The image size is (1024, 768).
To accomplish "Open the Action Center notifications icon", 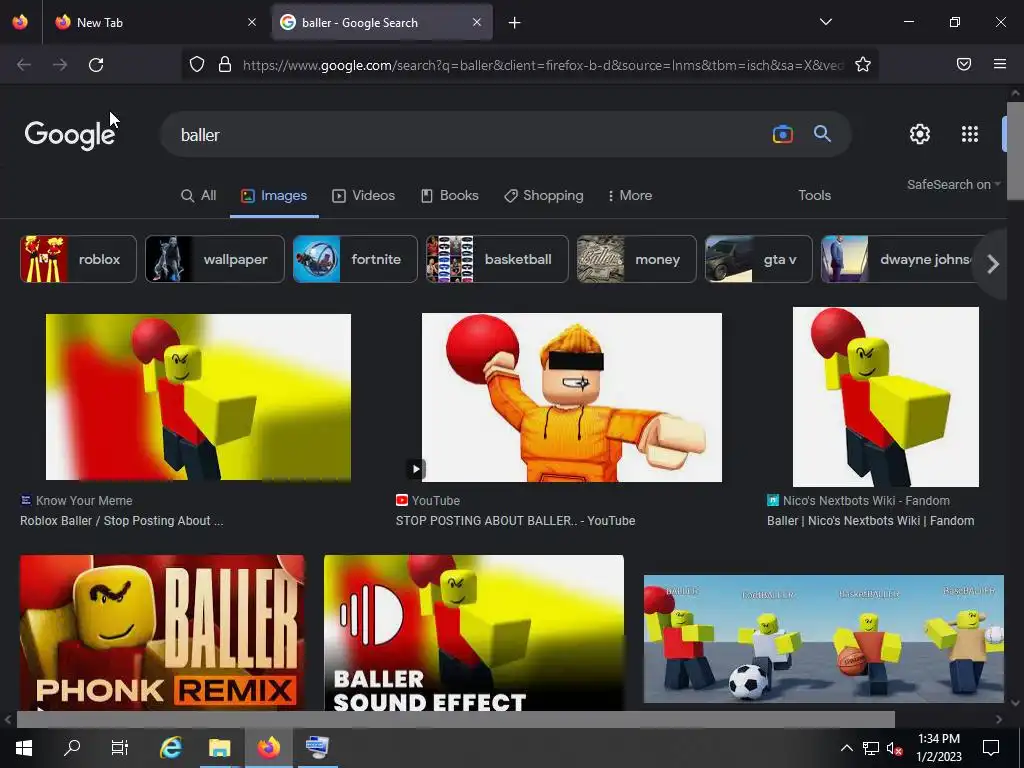I will coord(991,748).
